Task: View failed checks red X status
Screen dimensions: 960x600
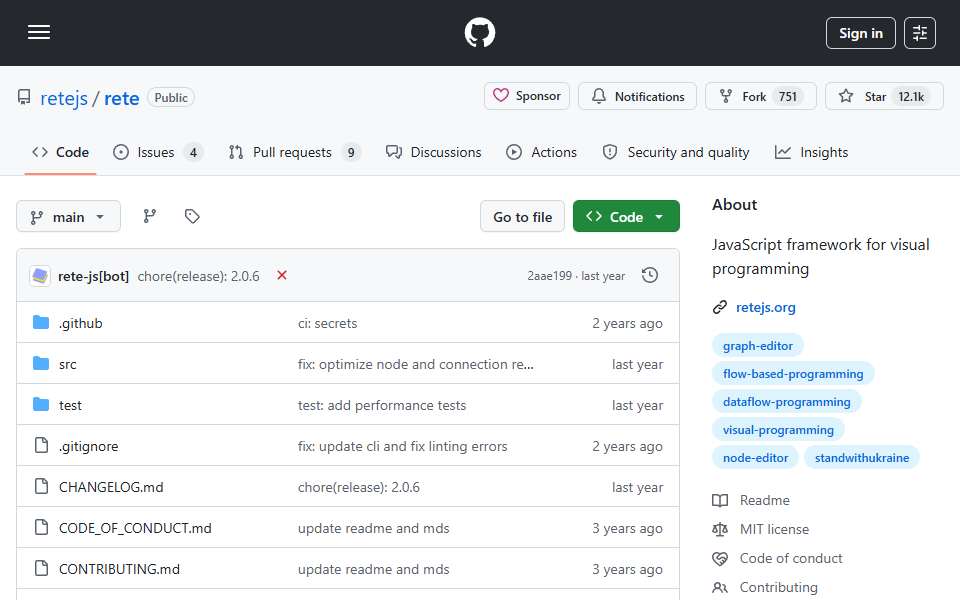Action: tap(282, 276)
